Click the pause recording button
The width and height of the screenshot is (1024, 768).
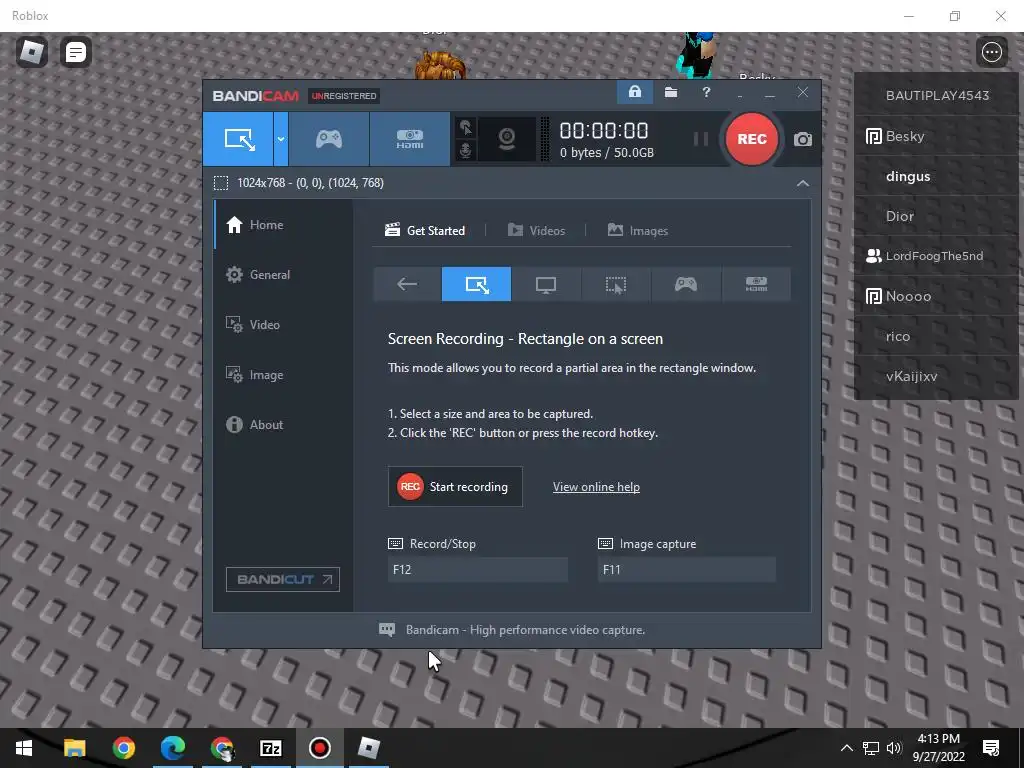coord(701,139)
